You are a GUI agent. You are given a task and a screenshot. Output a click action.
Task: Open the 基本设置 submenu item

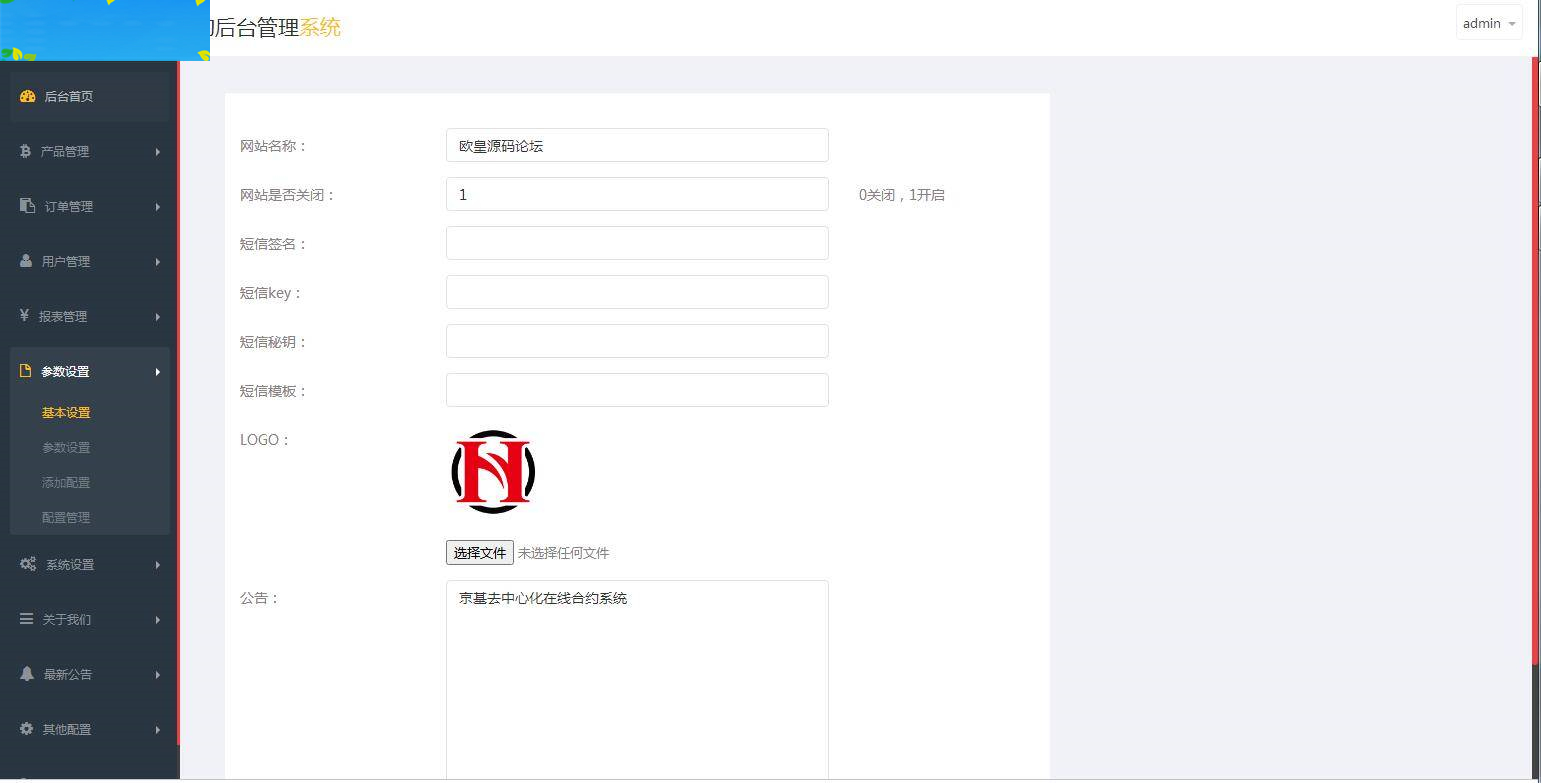click(65, 412)
